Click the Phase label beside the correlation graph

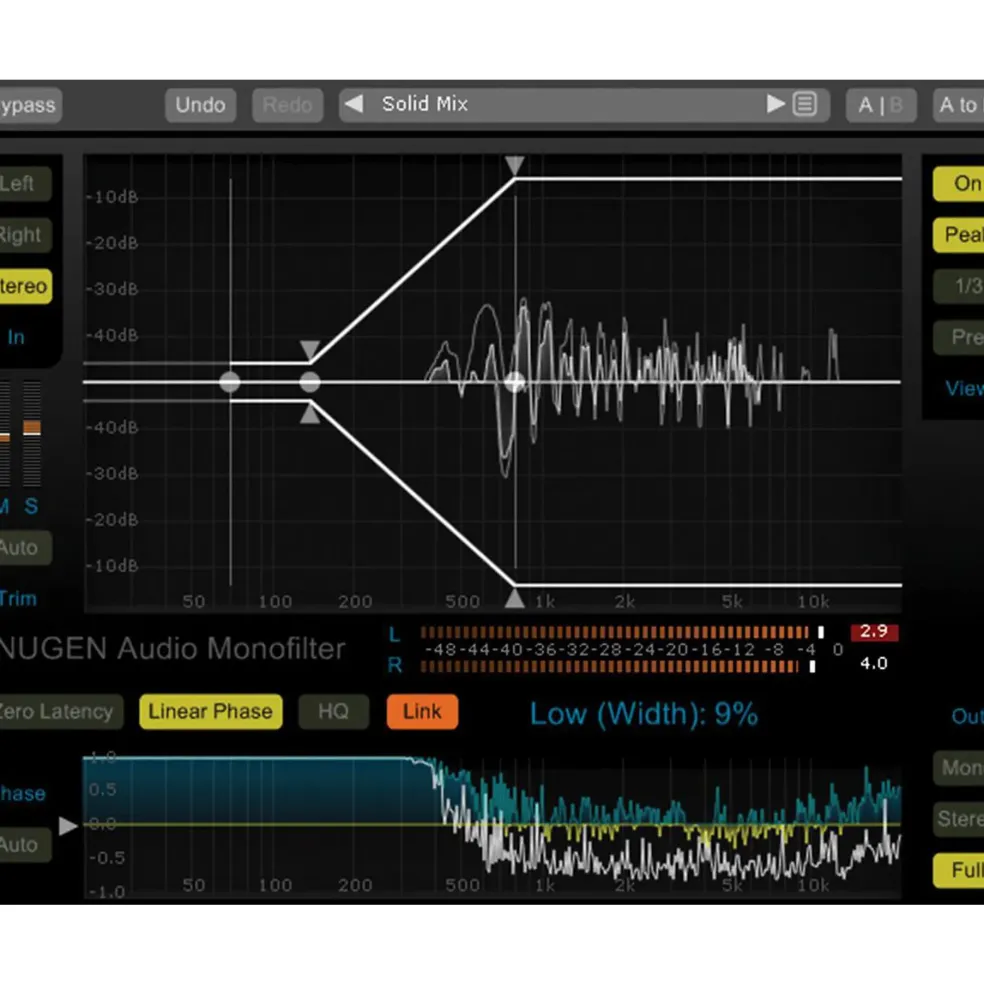(x=23, y=793)
